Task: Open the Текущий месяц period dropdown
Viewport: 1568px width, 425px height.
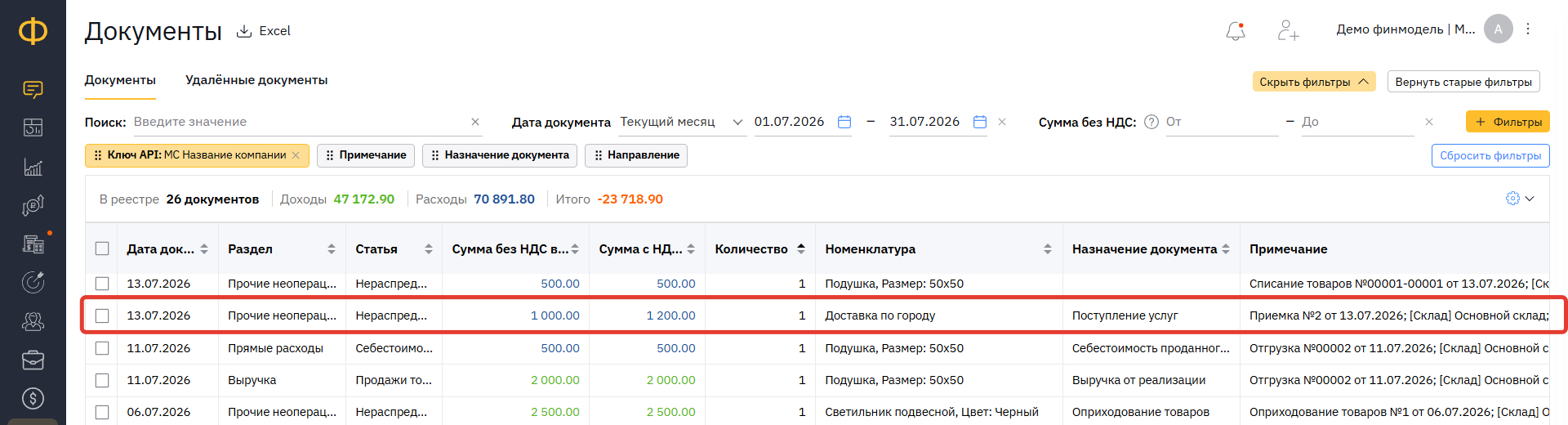Action: pyautogui.click(x=681, y=122)
